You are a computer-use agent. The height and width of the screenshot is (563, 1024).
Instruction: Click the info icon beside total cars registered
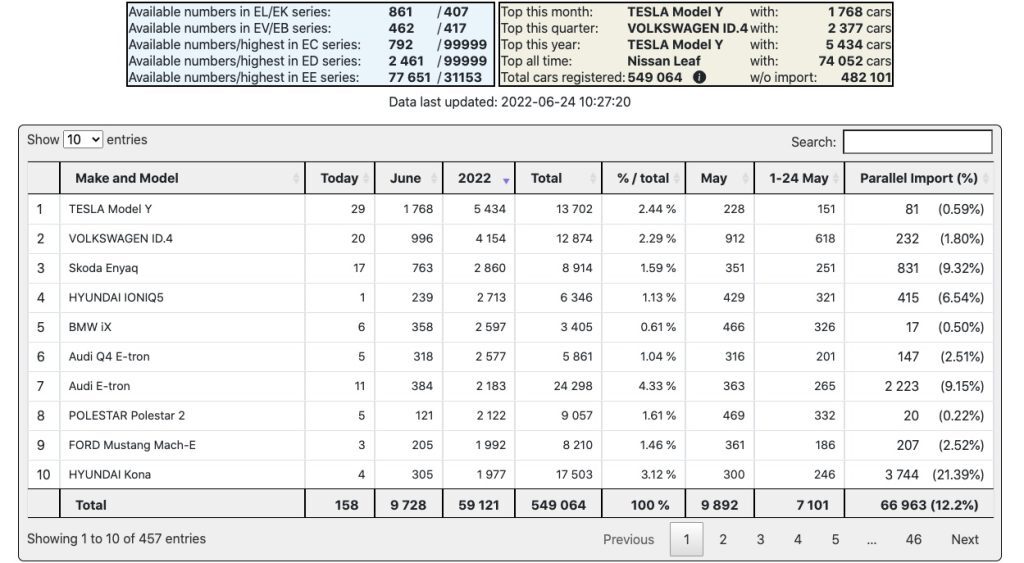coord(699,77)
